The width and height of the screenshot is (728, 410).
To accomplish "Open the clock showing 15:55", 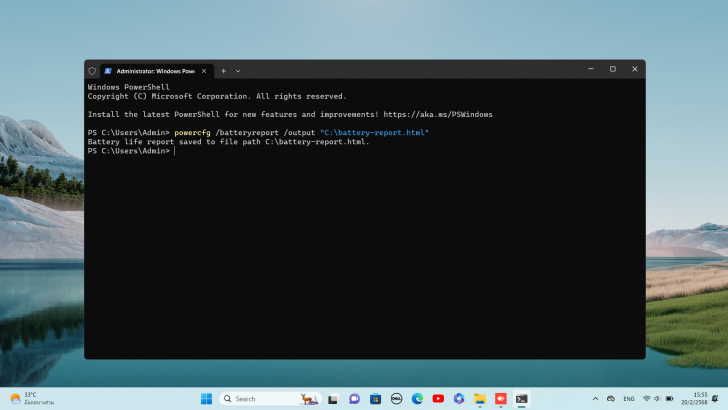I will [694, 398].
